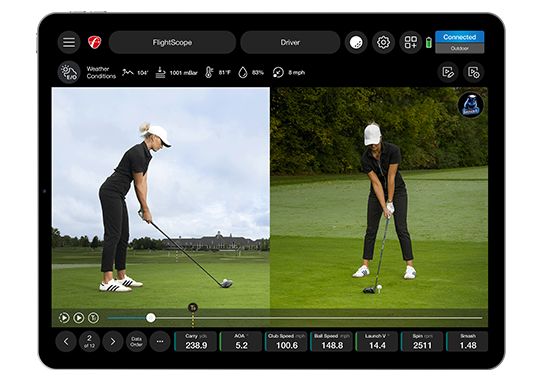Go to the next shot
Screen dimensions: 540x380
[113, 341]
